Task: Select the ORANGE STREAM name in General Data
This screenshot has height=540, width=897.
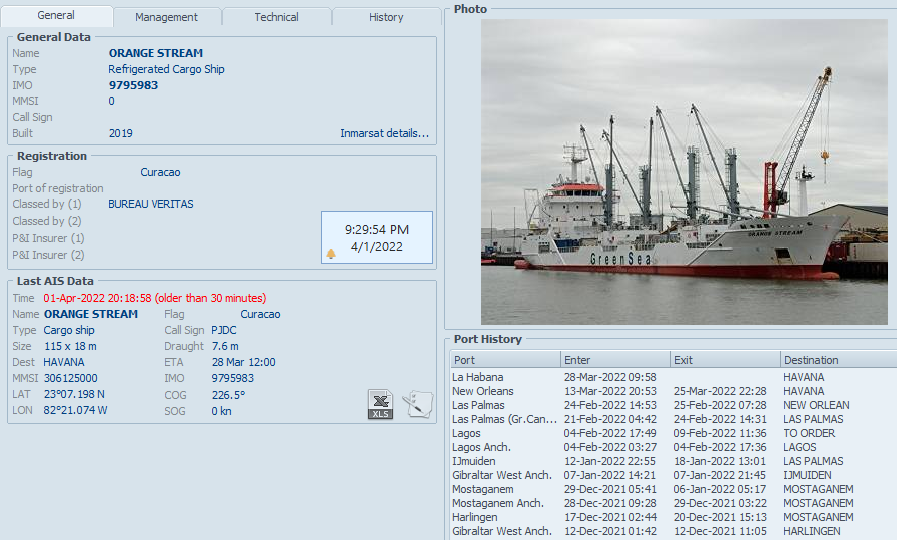Action: click(156, 53)
